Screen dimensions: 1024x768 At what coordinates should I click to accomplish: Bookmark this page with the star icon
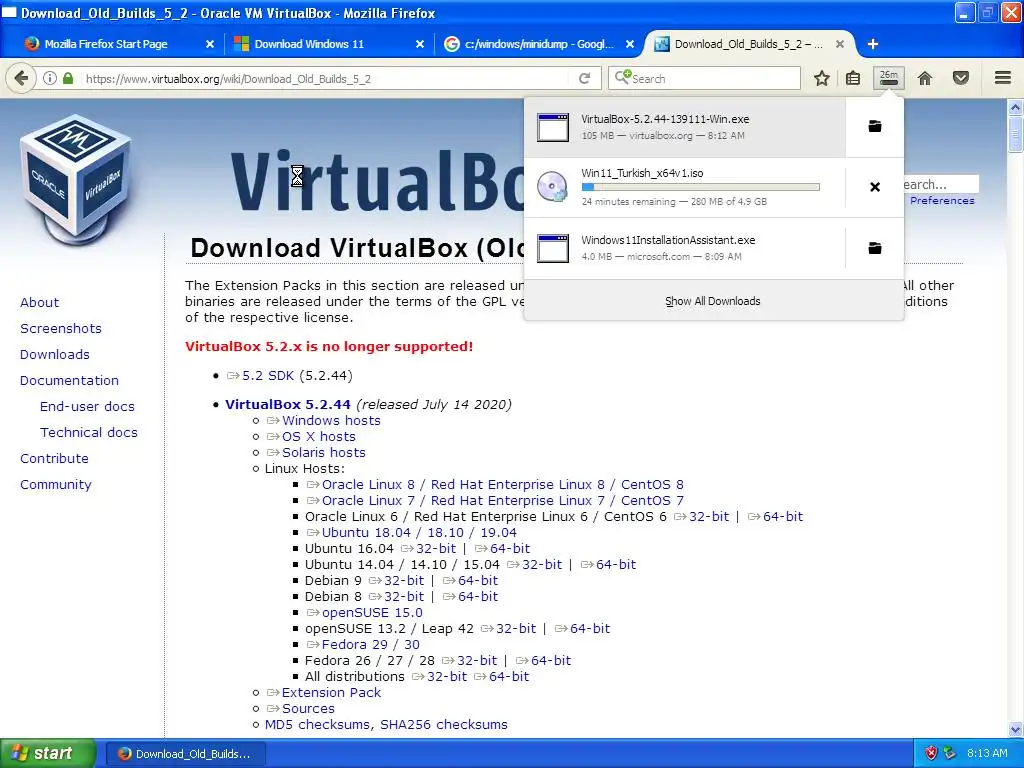tap(822, 78)
